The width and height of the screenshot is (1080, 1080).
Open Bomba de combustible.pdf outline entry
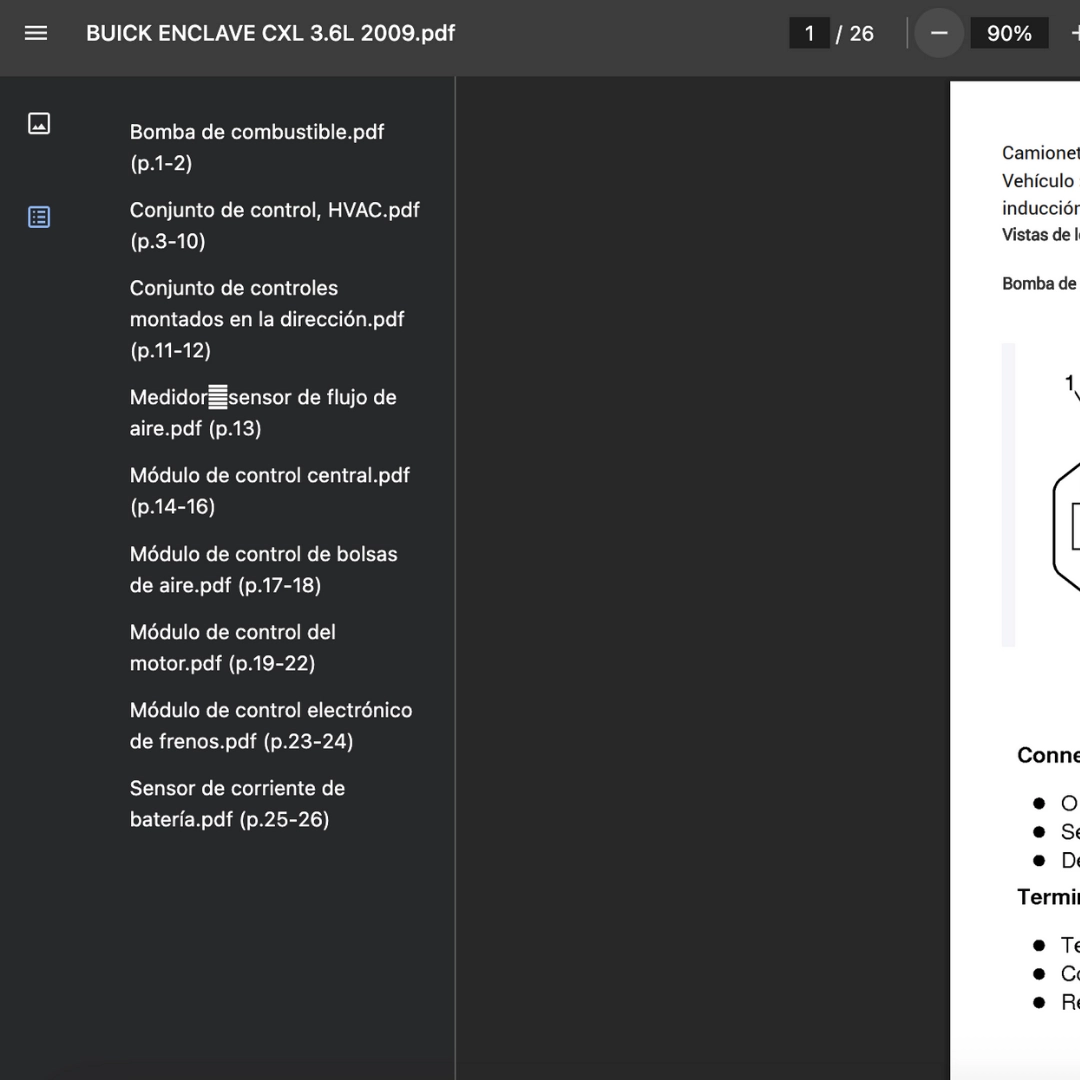point(257,147)
